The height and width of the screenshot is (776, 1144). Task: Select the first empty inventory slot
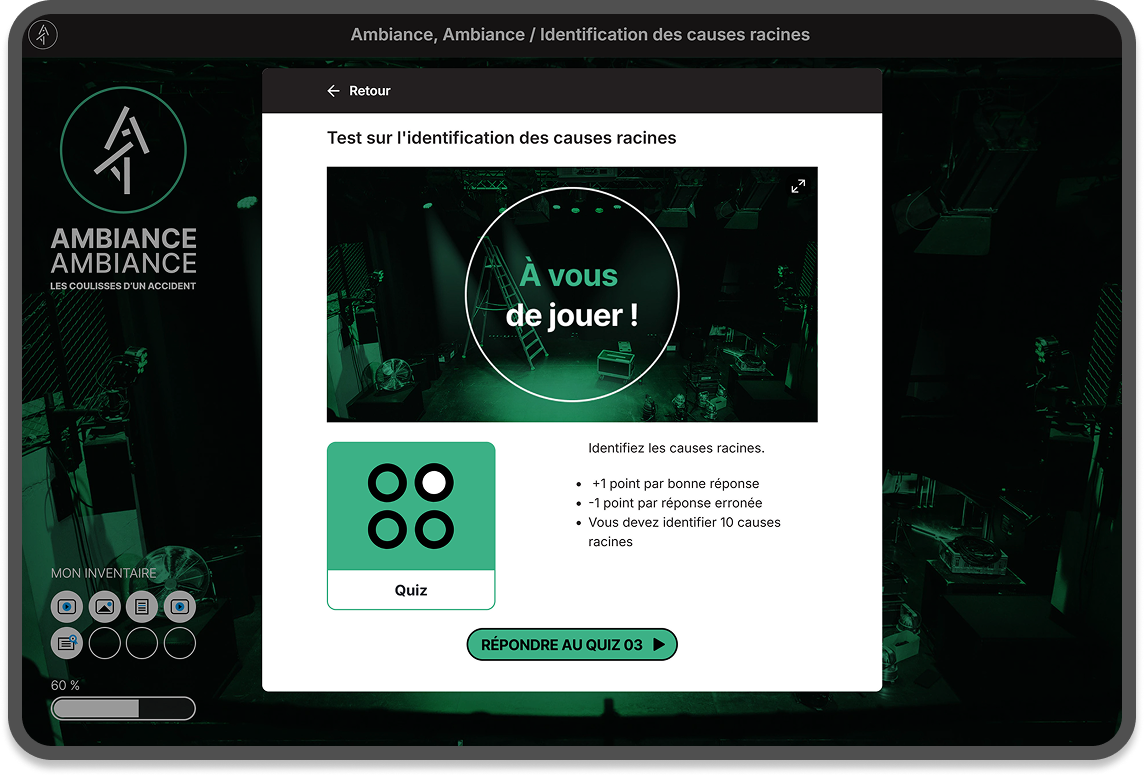[x=105, y=643]
